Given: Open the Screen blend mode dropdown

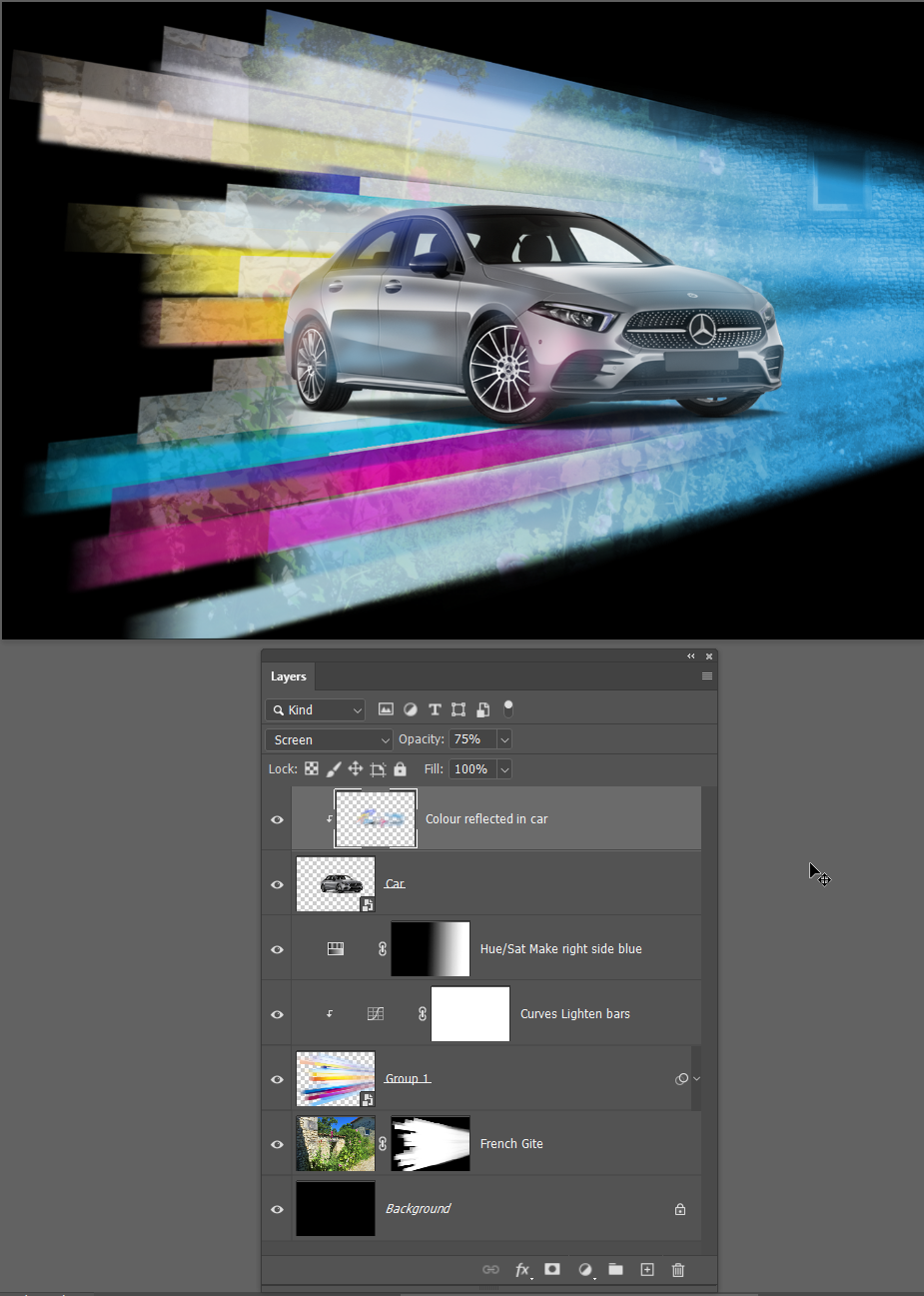Looking at the screenshot, I should tap(328, 739).
